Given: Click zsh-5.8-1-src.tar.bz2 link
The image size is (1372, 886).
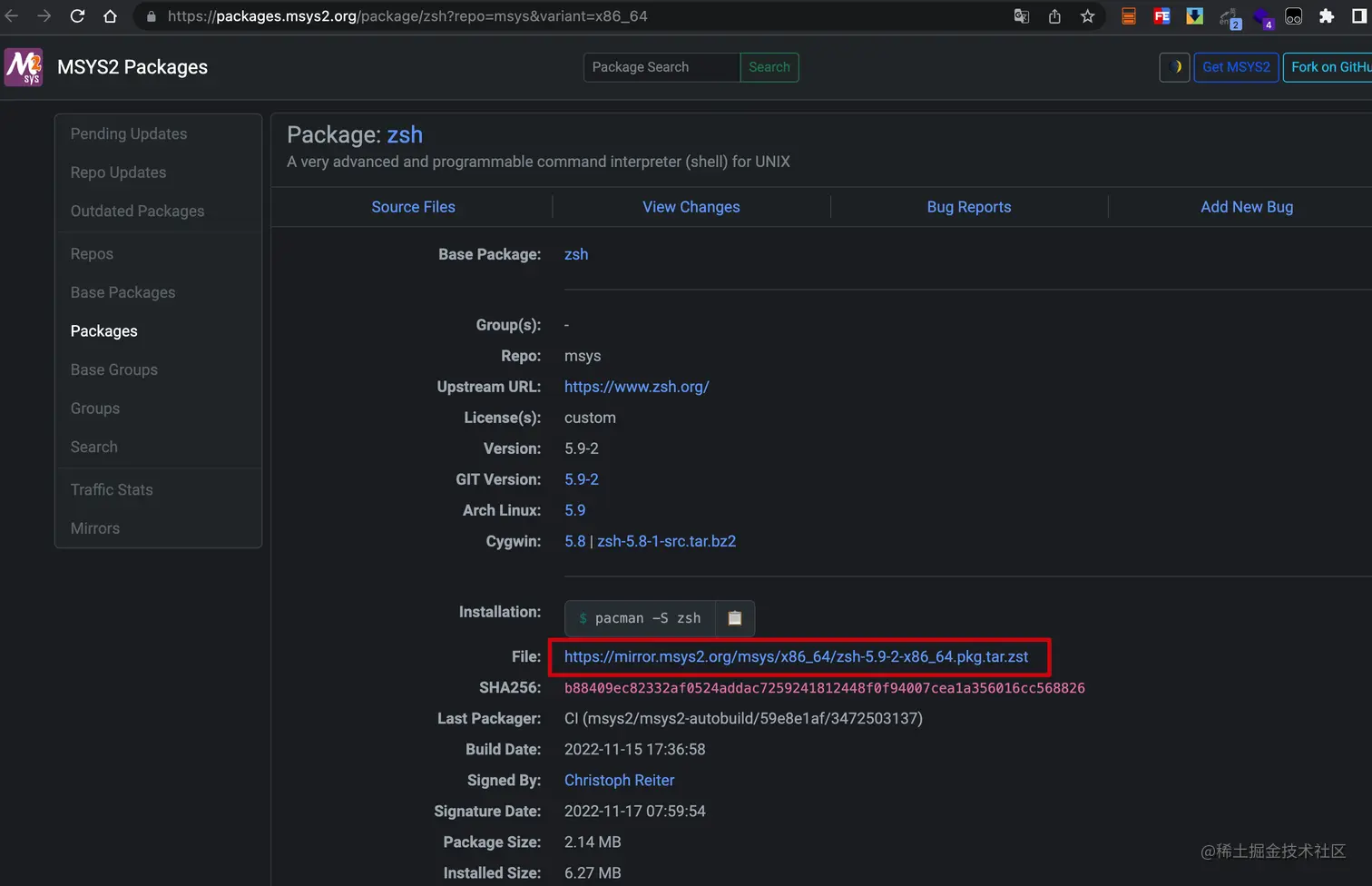Looking at the screenshot, I should coord(666,541).
